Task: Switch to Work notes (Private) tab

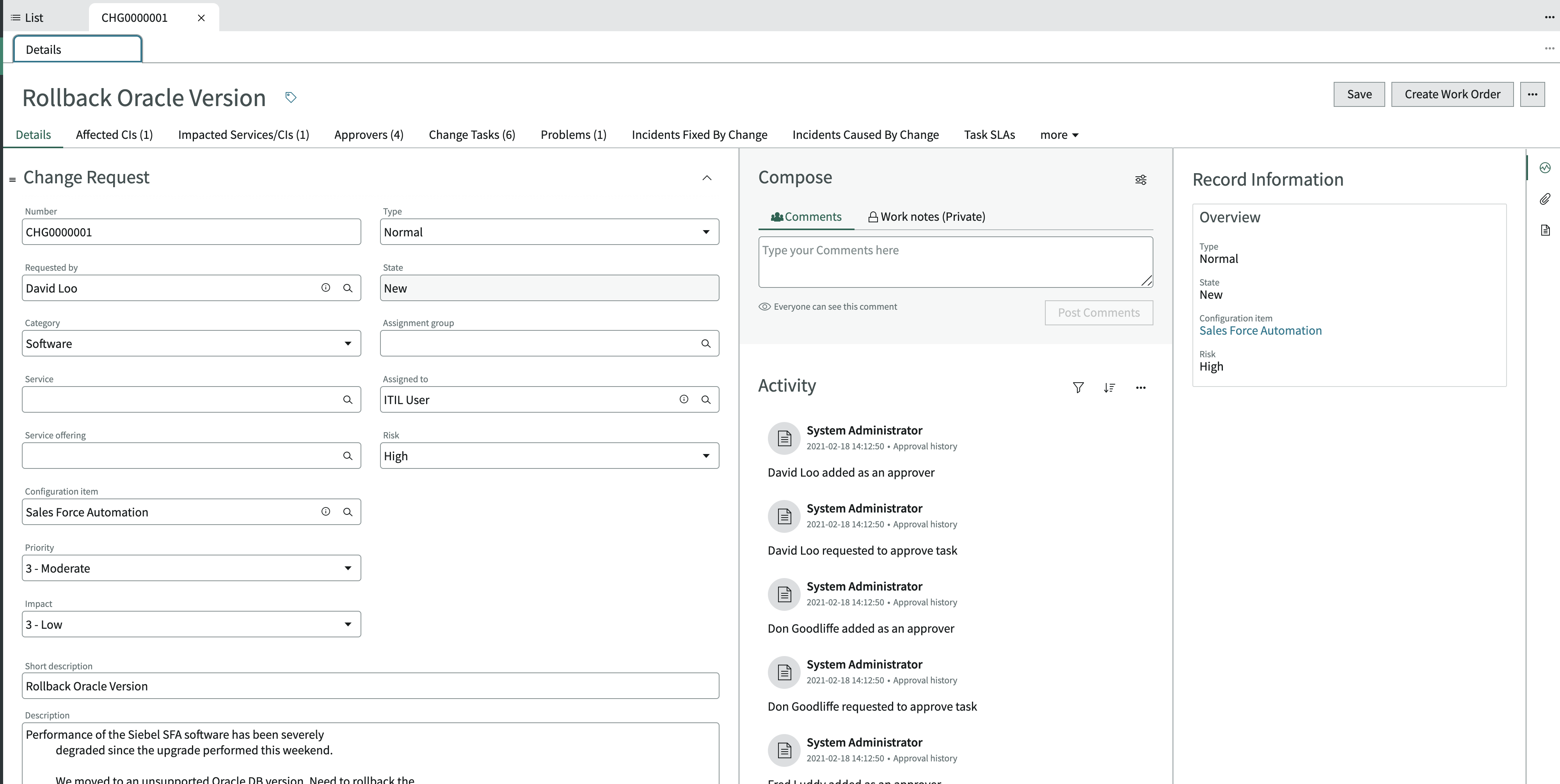Action: pyautogui.click(x=927, y=217)
